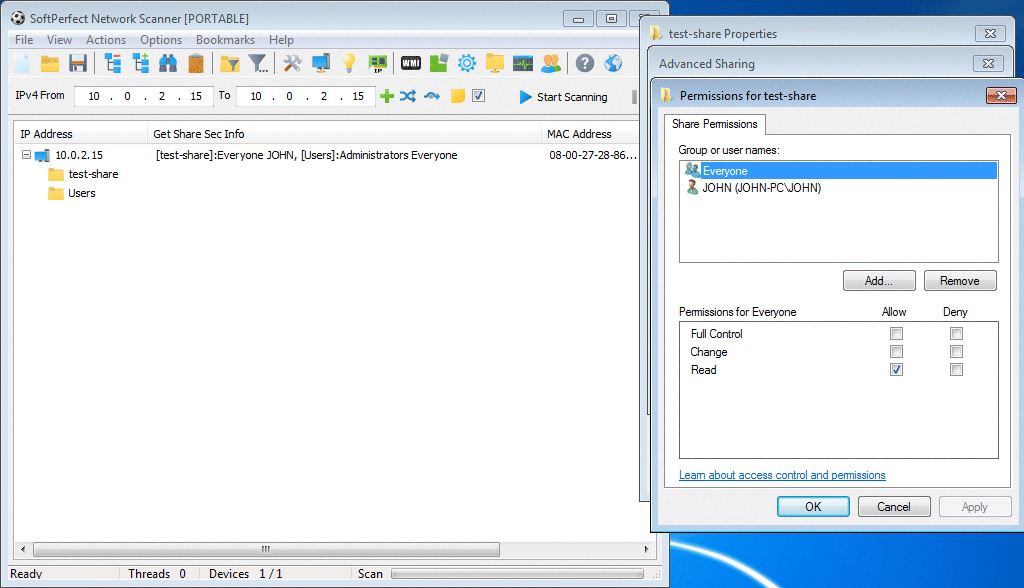Check Deny for Read permission
The height and width of the screenshot is (588, 1024).
(x=956, y=370)
